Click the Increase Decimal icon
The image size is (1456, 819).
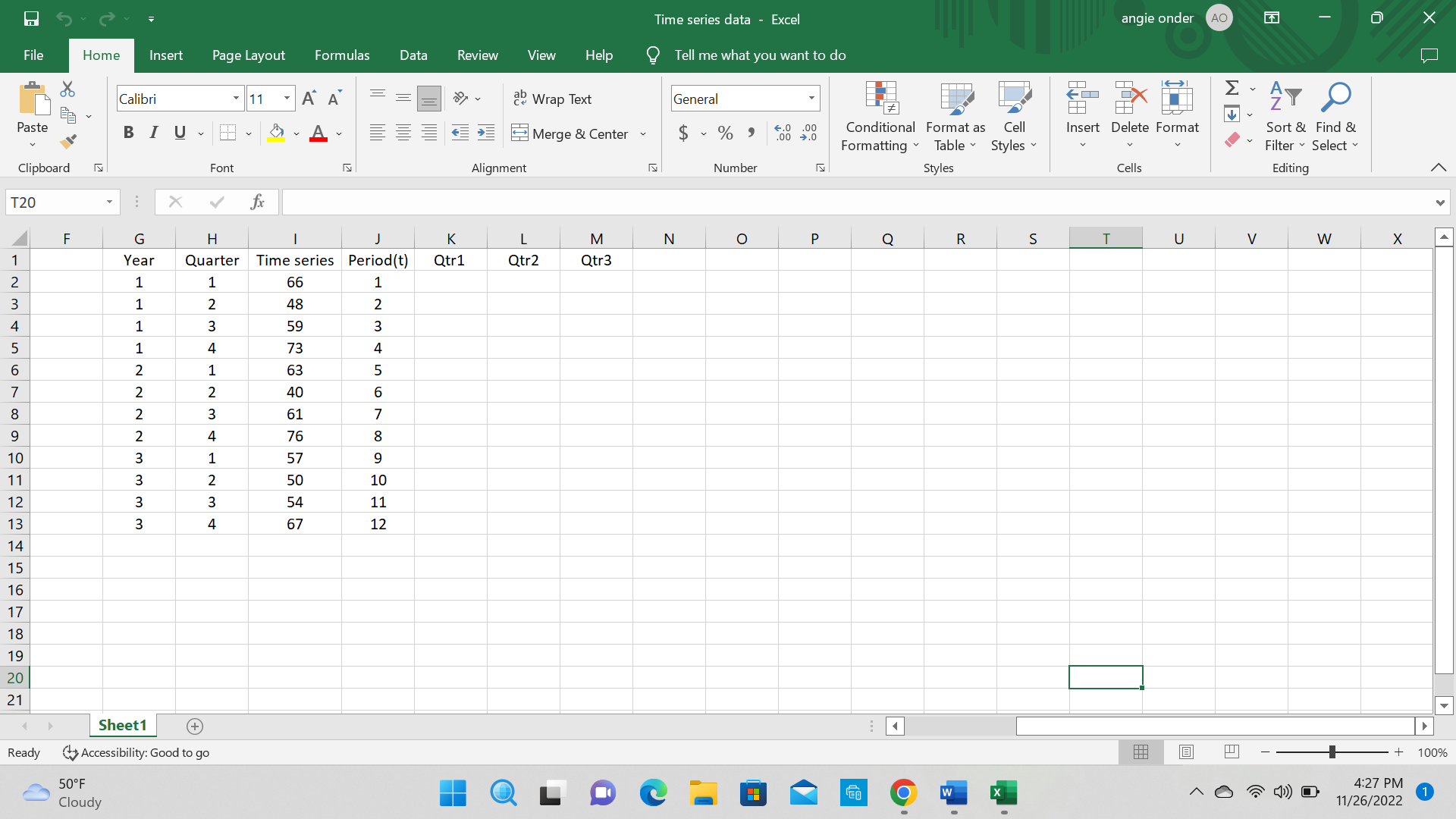pos(783,133)
